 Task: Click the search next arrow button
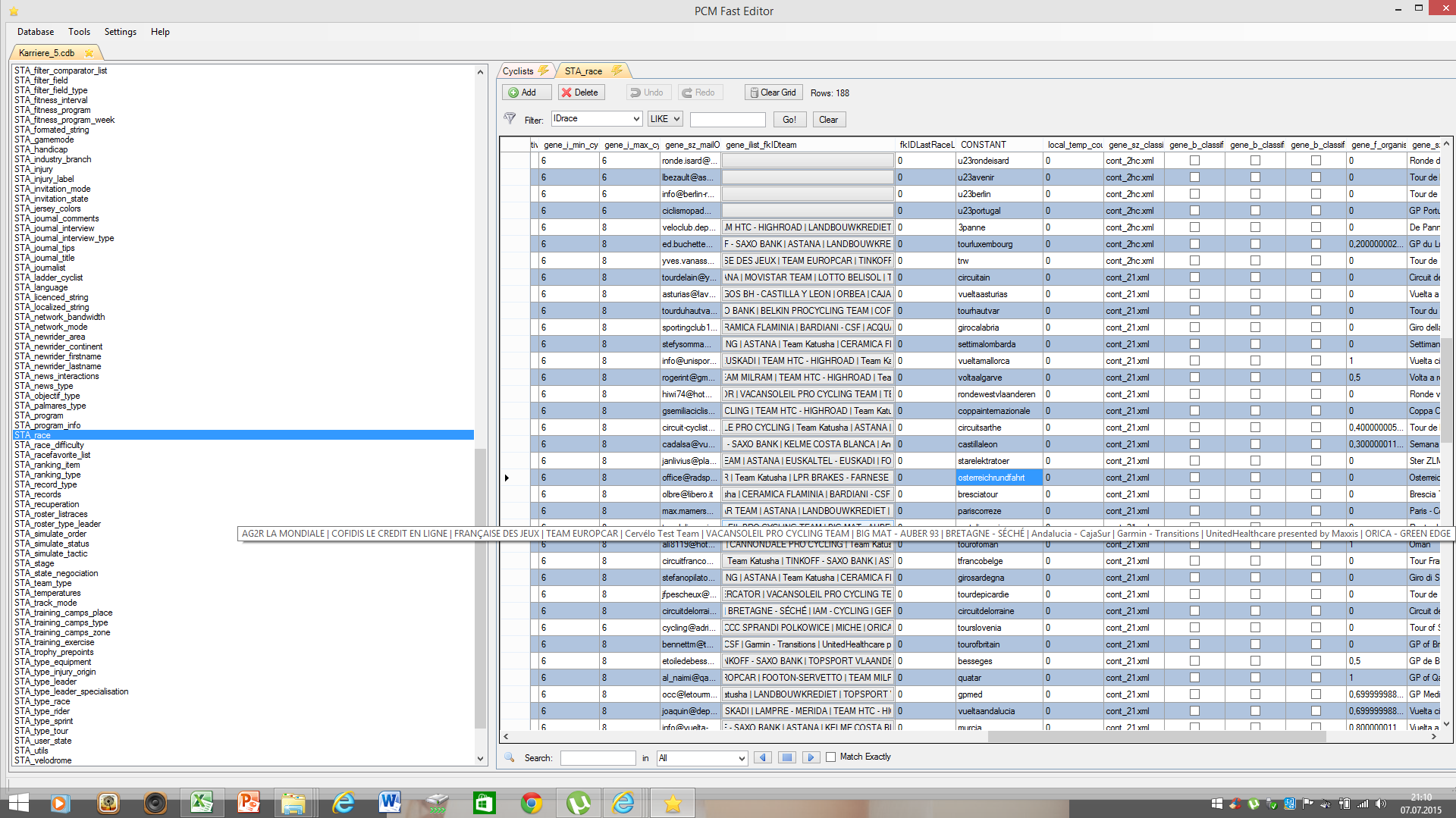click(x=811, y=757)
